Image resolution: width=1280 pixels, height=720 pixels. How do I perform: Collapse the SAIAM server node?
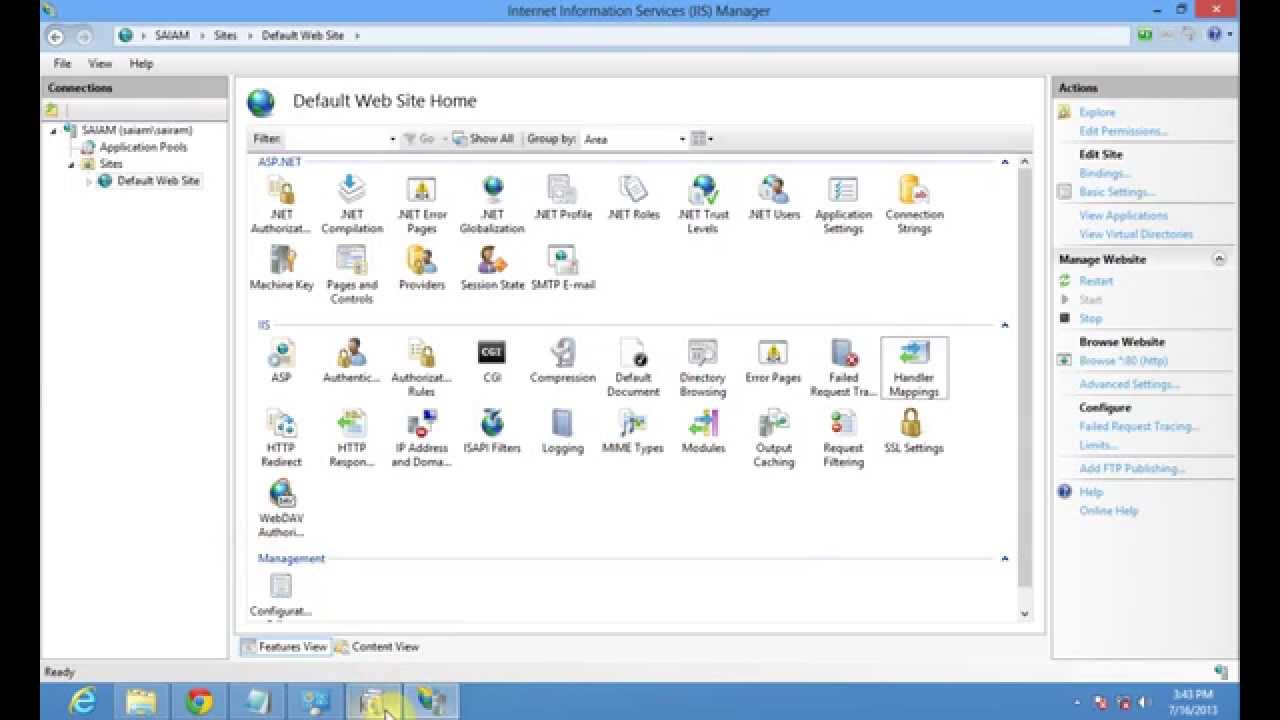[x=54, y=130]
